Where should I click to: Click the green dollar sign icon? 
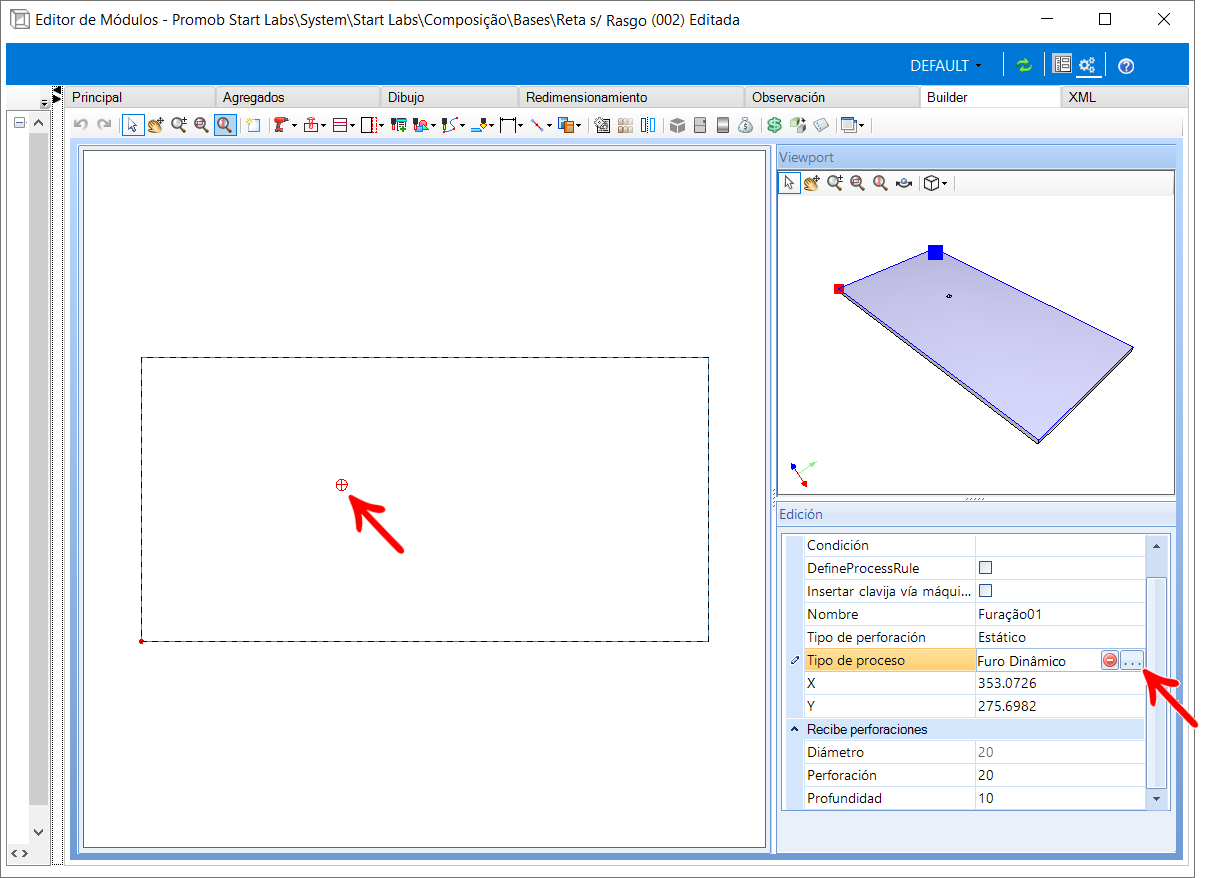(774, 125)
